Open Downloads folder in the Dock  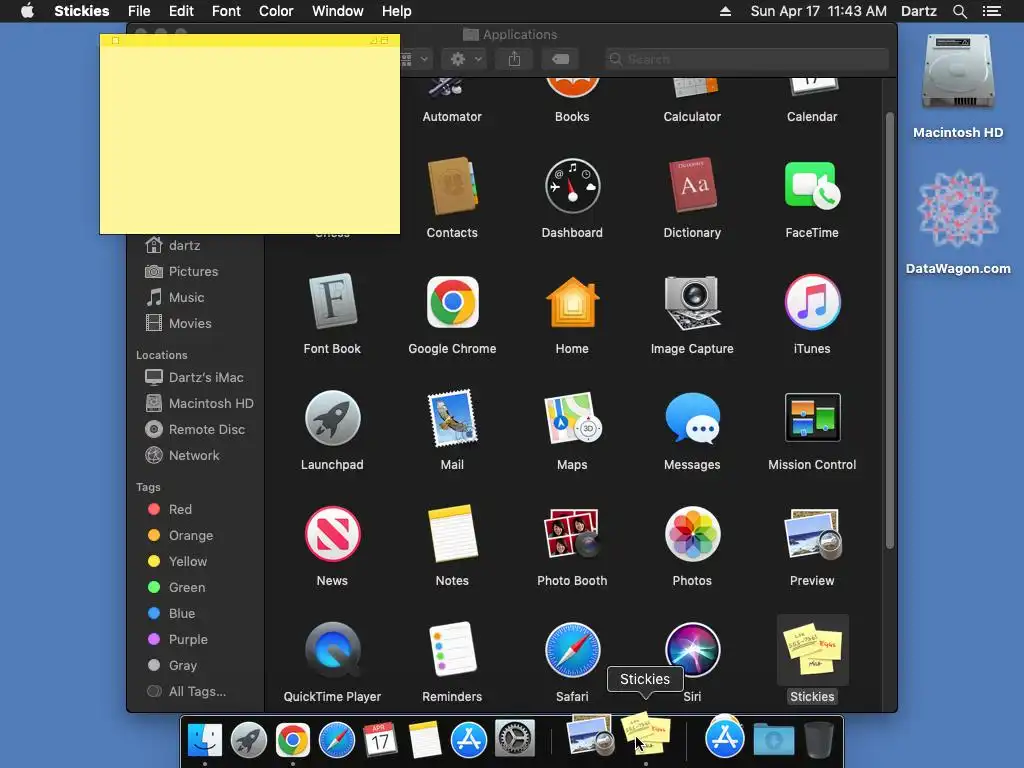pos(774,740)
